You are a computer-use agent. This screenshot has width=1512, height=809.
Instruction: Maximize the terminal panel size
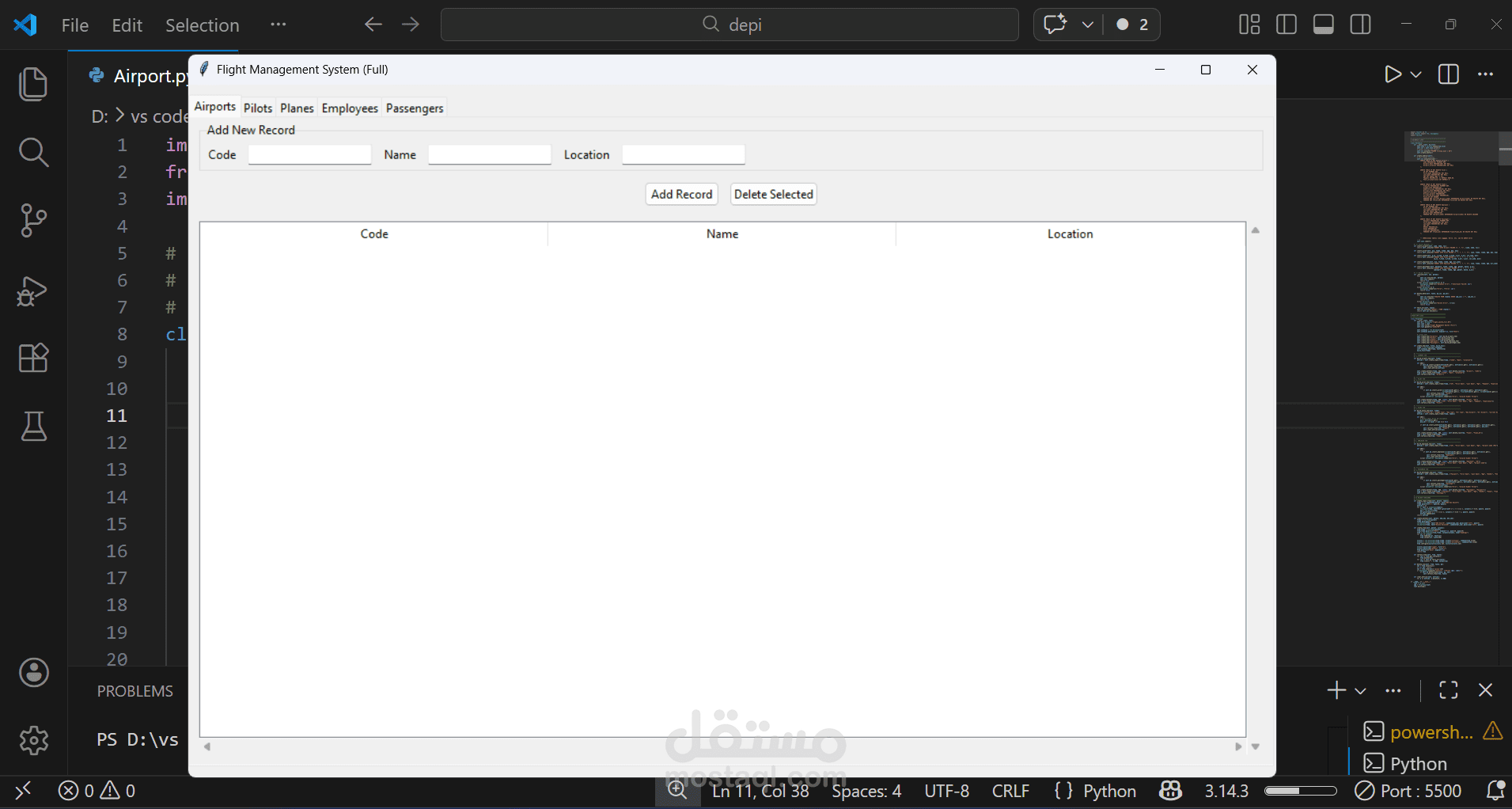coord(1449,690)
